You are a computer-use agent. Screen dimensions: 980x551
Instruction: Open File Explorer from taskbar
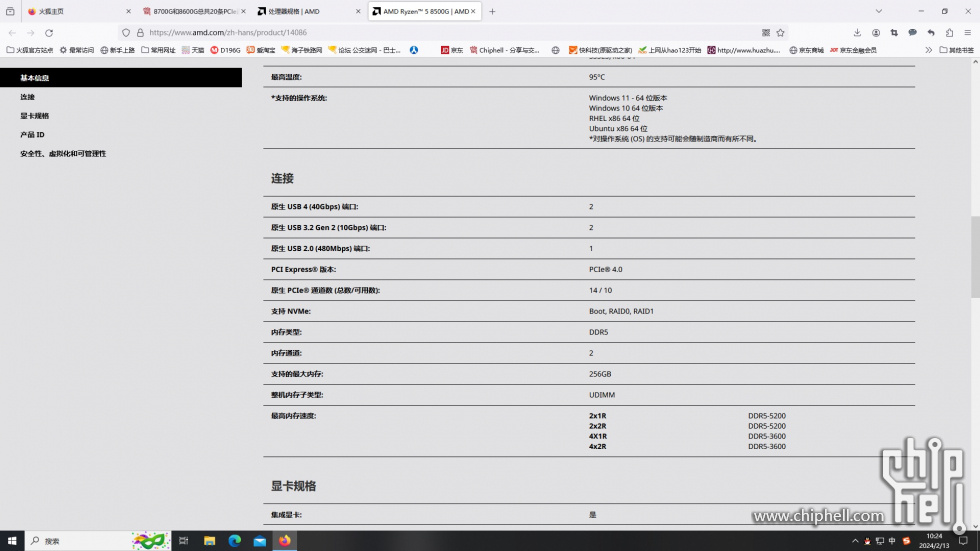[209, 541]
